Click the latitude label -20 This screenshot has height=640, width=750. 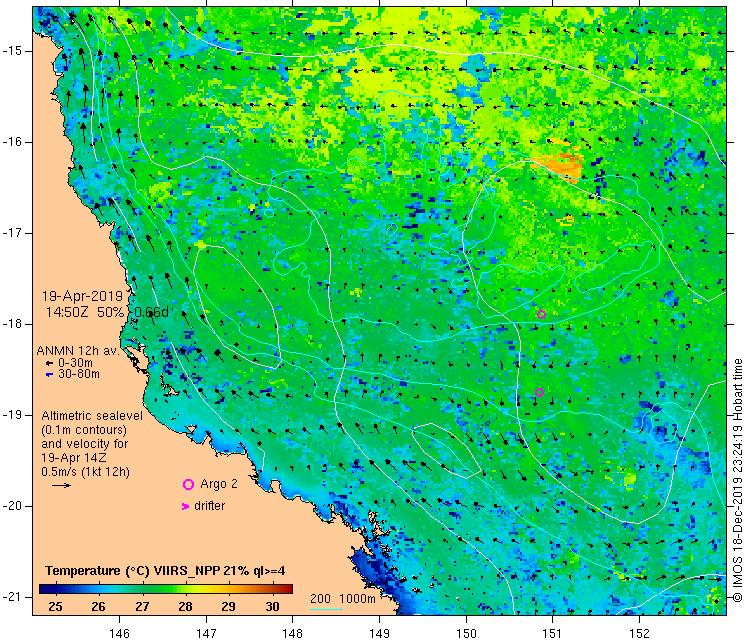tap(11, 506)
